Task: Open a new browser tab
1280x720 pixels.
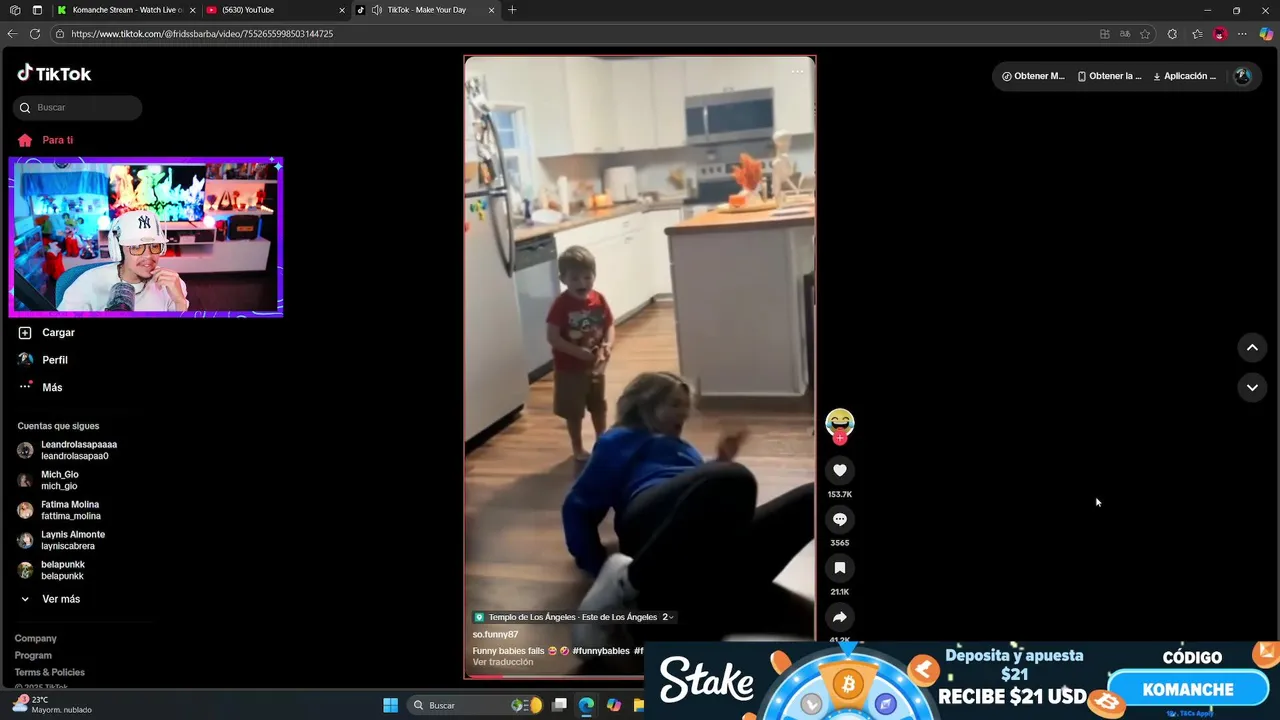Action: coord(512,10)
